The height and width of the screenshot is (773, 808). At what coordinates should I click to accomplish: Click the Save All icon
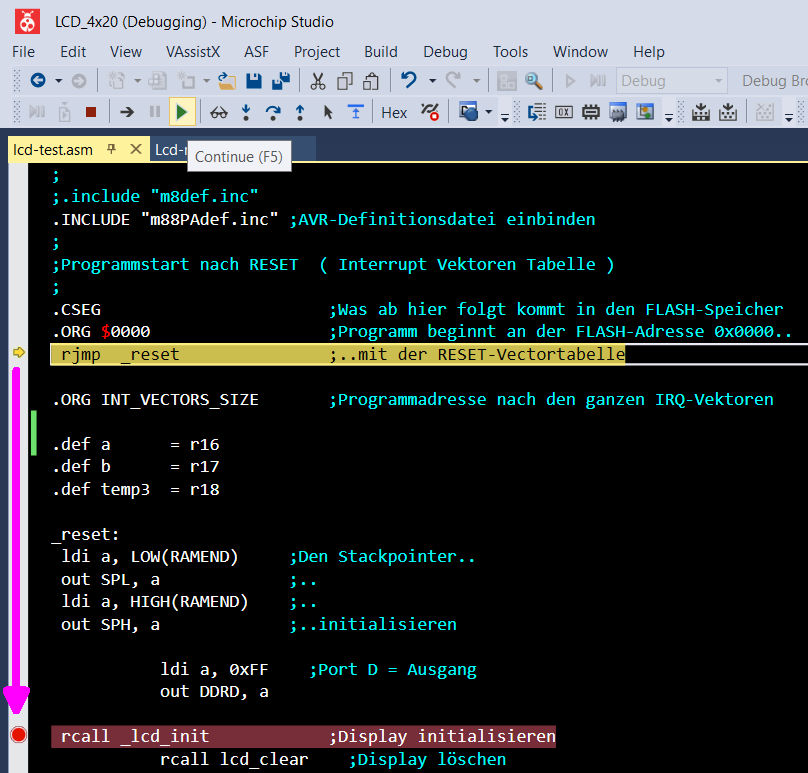tap(281, 81)
